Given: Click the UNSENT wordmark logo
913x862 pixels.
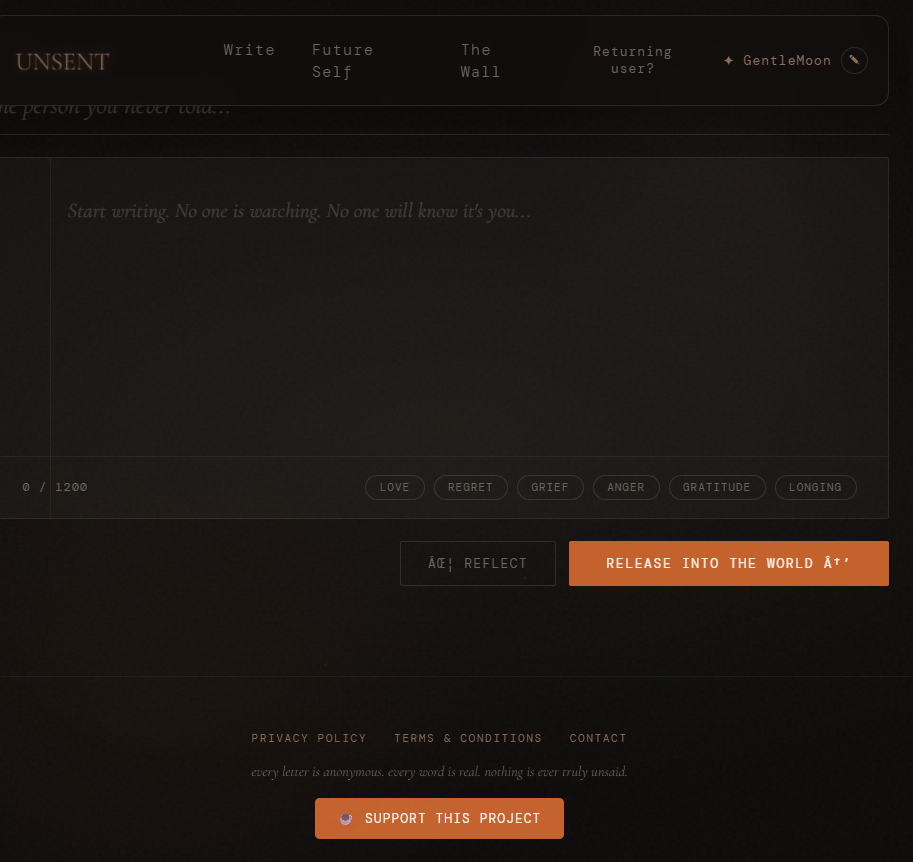Looking at the screenshot, I should tap(62, 61).
